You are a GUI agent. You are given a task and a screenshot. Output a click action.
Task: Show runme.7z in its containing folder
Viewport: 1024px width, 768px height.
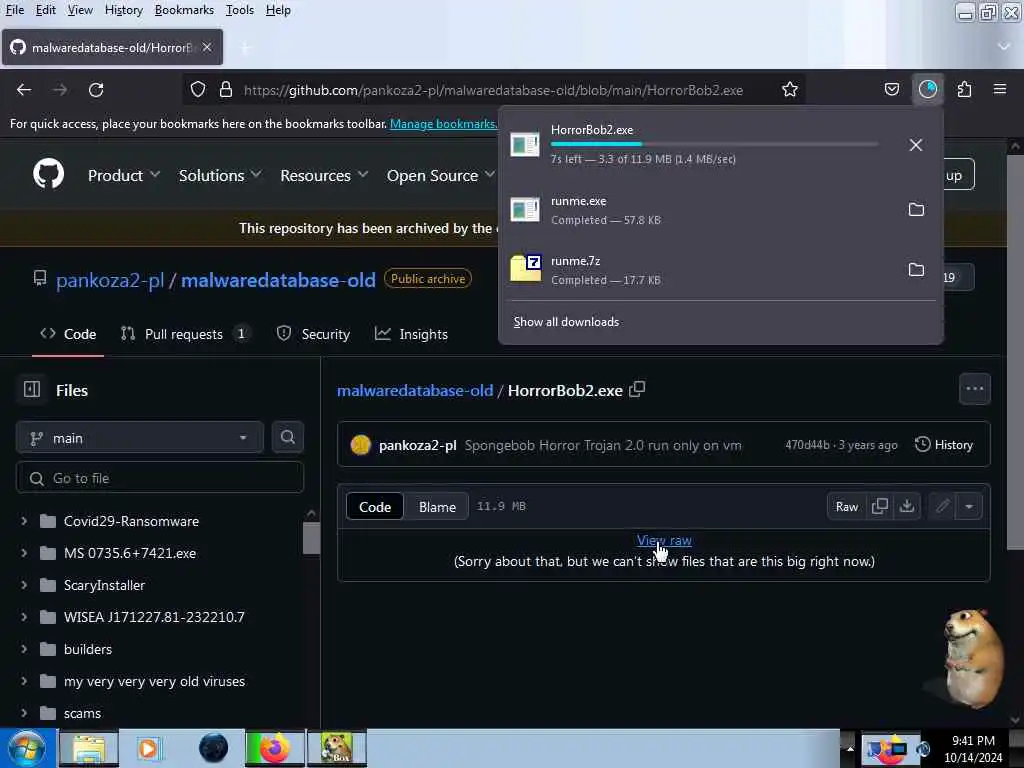(x=916, y=270)
